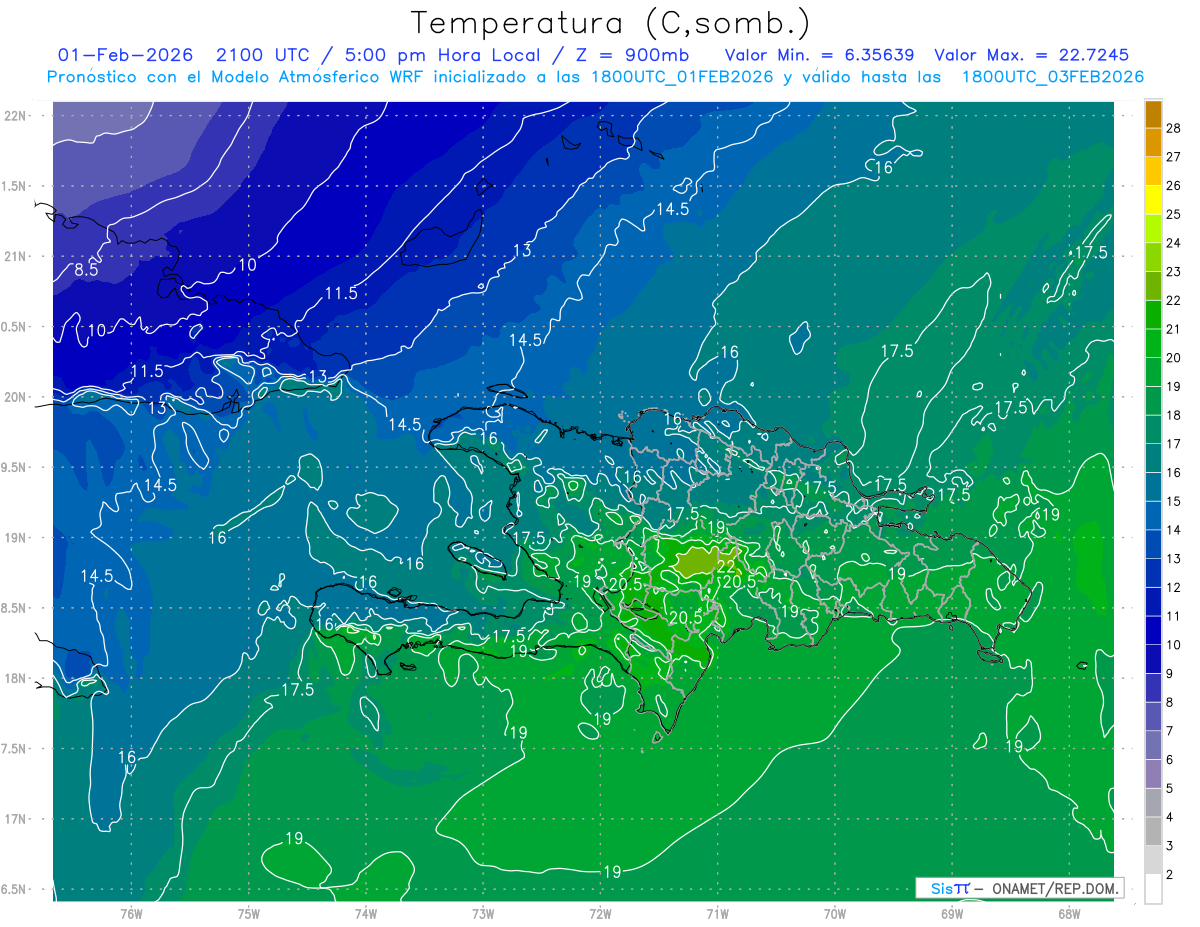Click the color bar swatch between 21 and 22
The image size is (1200, 927).
[x=1153, y=315]
